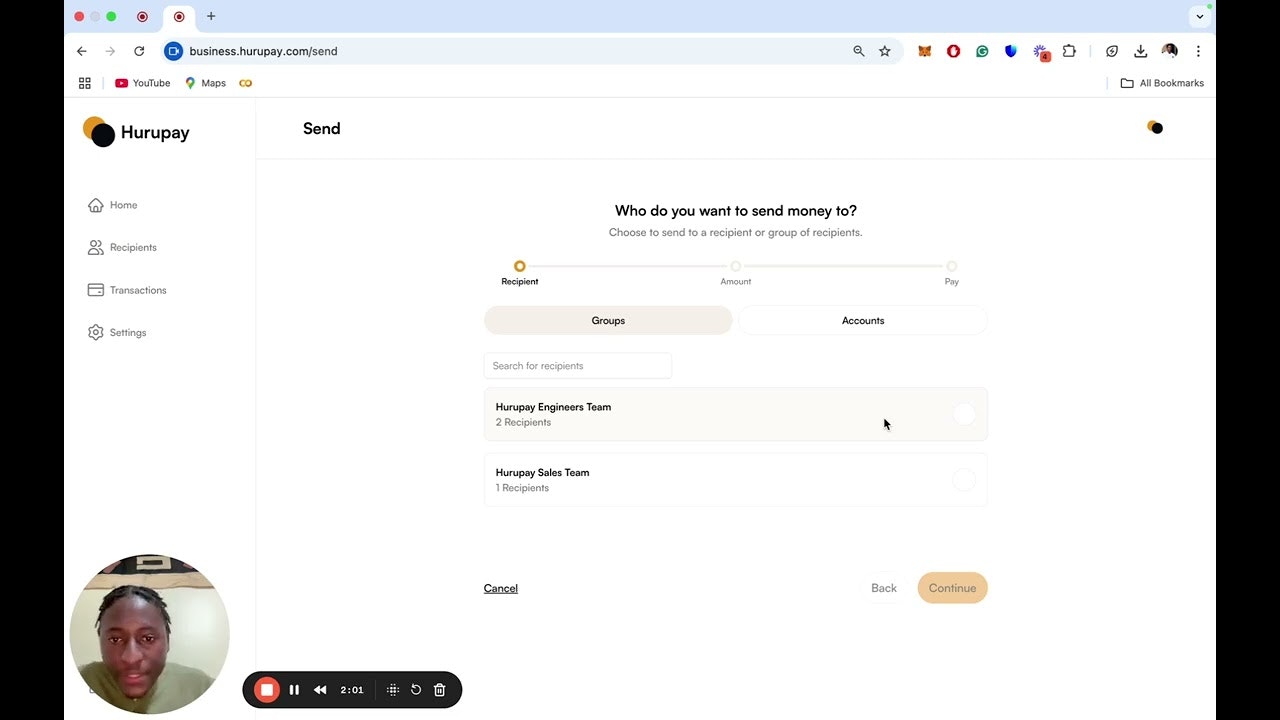Screen dimensions: 1280x720
Task: Click the Continue button
Action: coord(952,588)
